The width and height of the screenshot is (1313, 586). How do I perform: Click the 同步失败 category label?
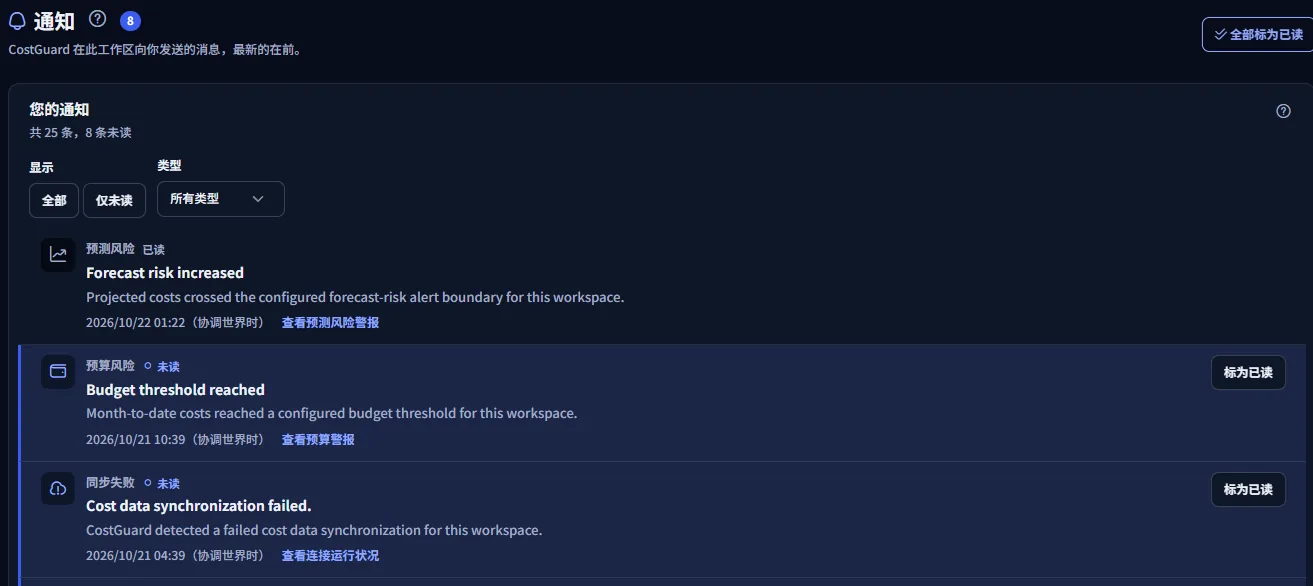pos(110,482)
